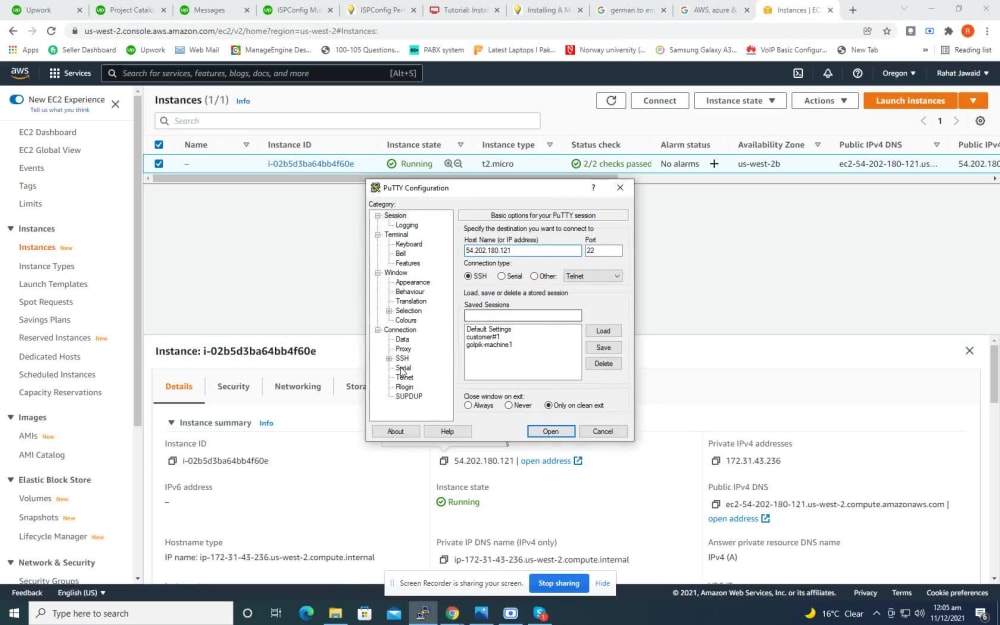Open the AWS Services grid menu
The width and height of the screenshot is (1000, 625).
pos(70,73)
